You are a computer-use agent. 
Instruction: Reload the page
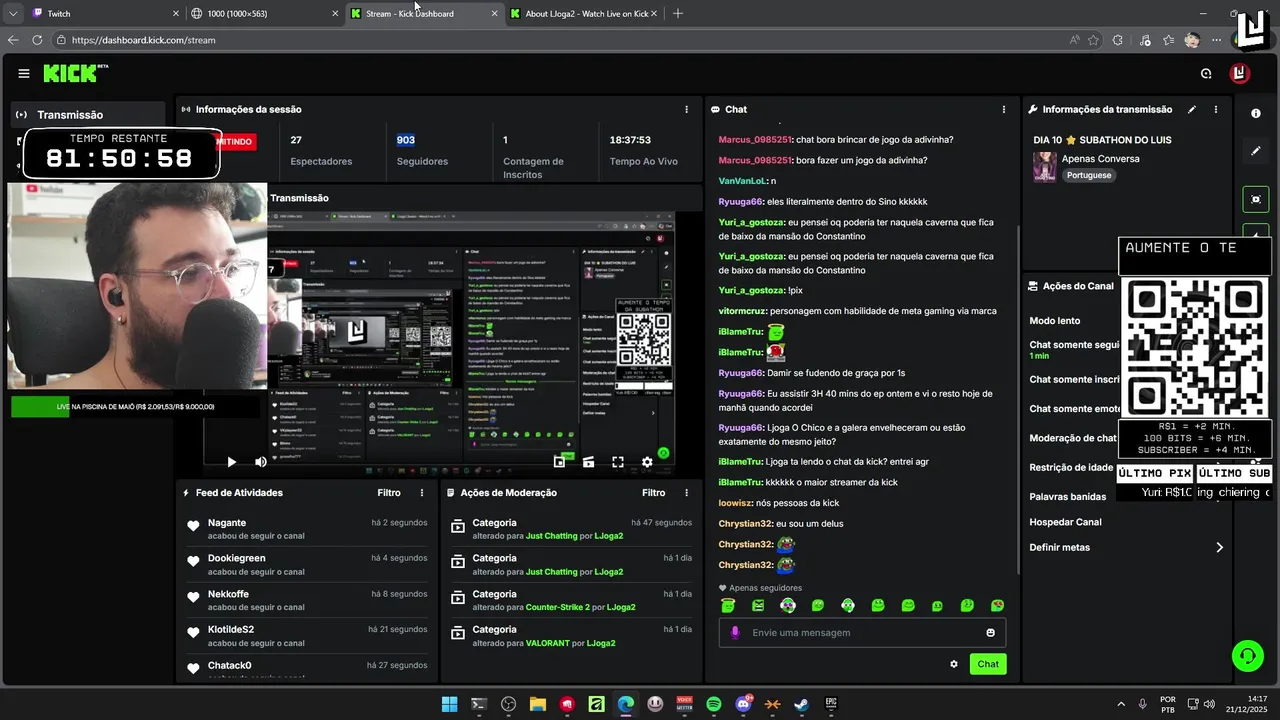(x=37, y=40)
